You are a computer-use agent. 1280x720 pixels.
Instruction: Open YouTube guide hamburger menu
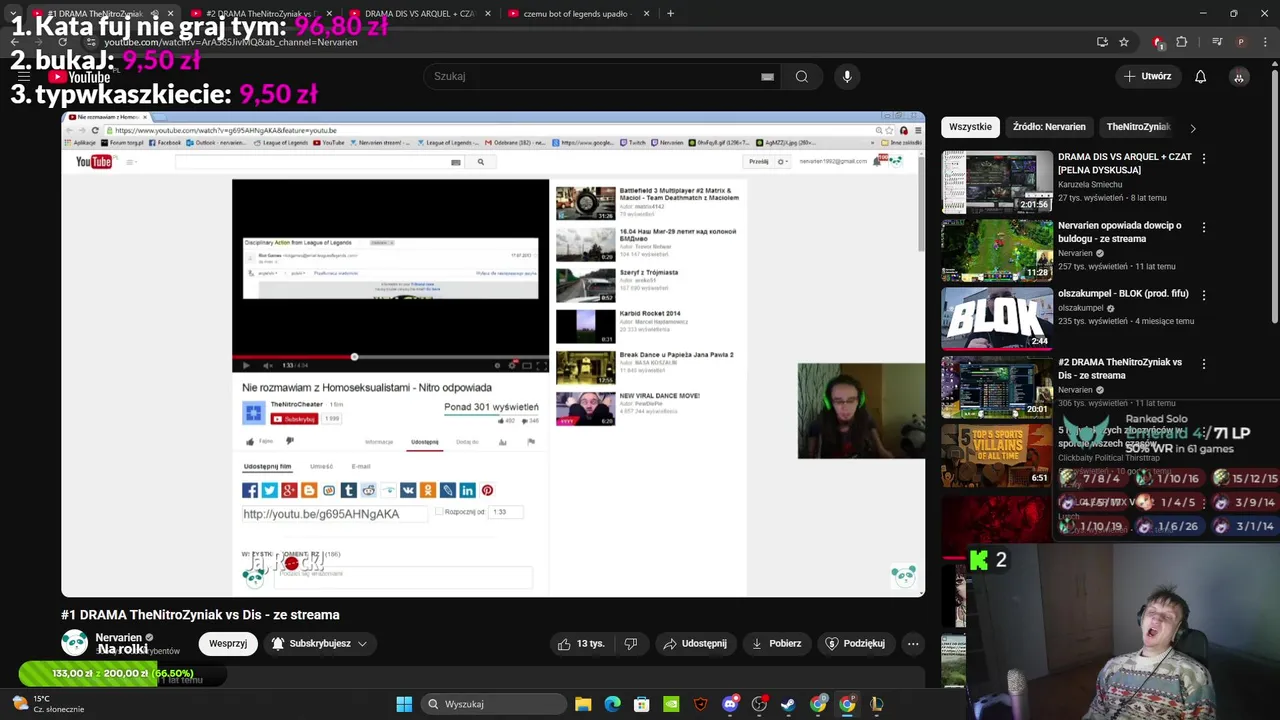click(x=24, y=77)
